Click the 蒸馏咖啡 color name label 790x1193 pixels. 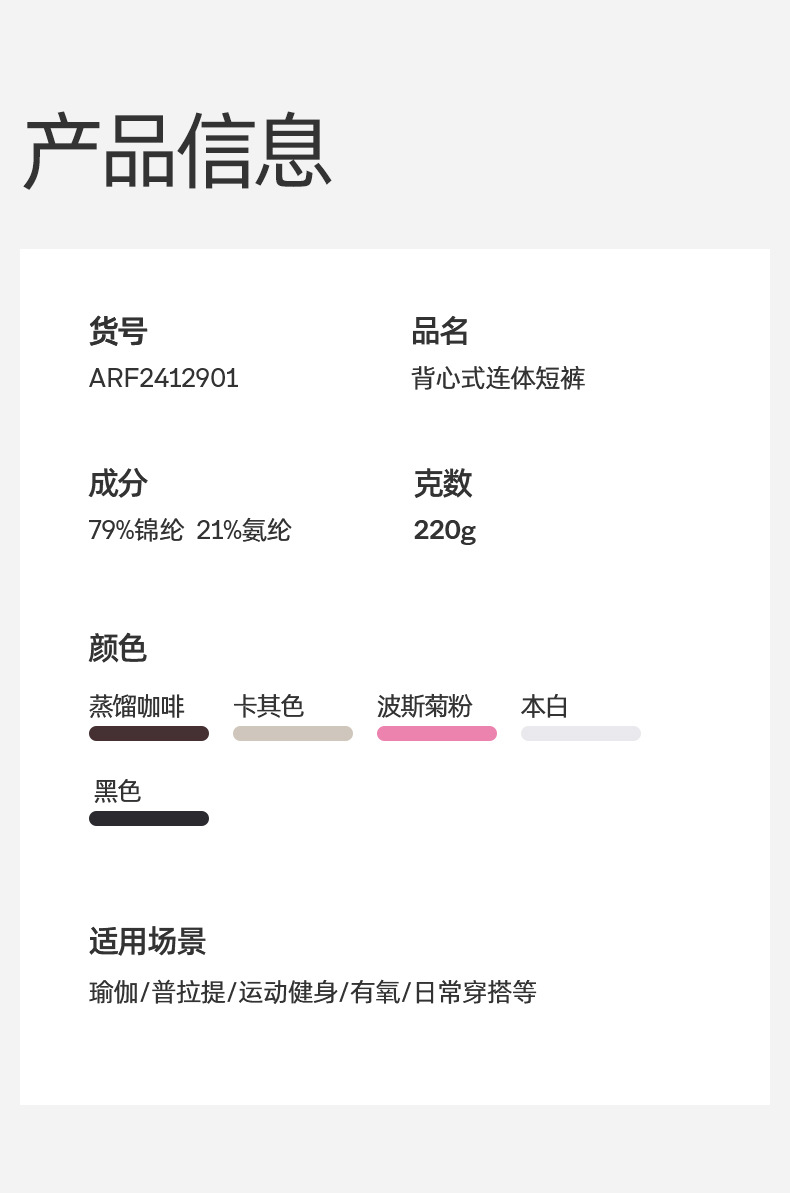[x=137, y=706]
